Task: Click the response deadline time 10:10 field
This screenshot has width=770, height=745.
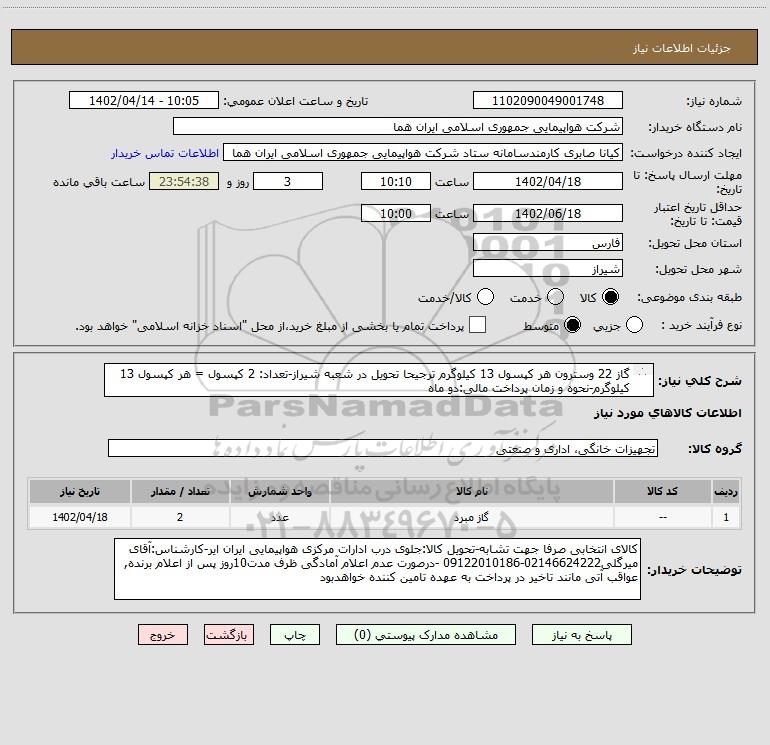Action: 396,181
